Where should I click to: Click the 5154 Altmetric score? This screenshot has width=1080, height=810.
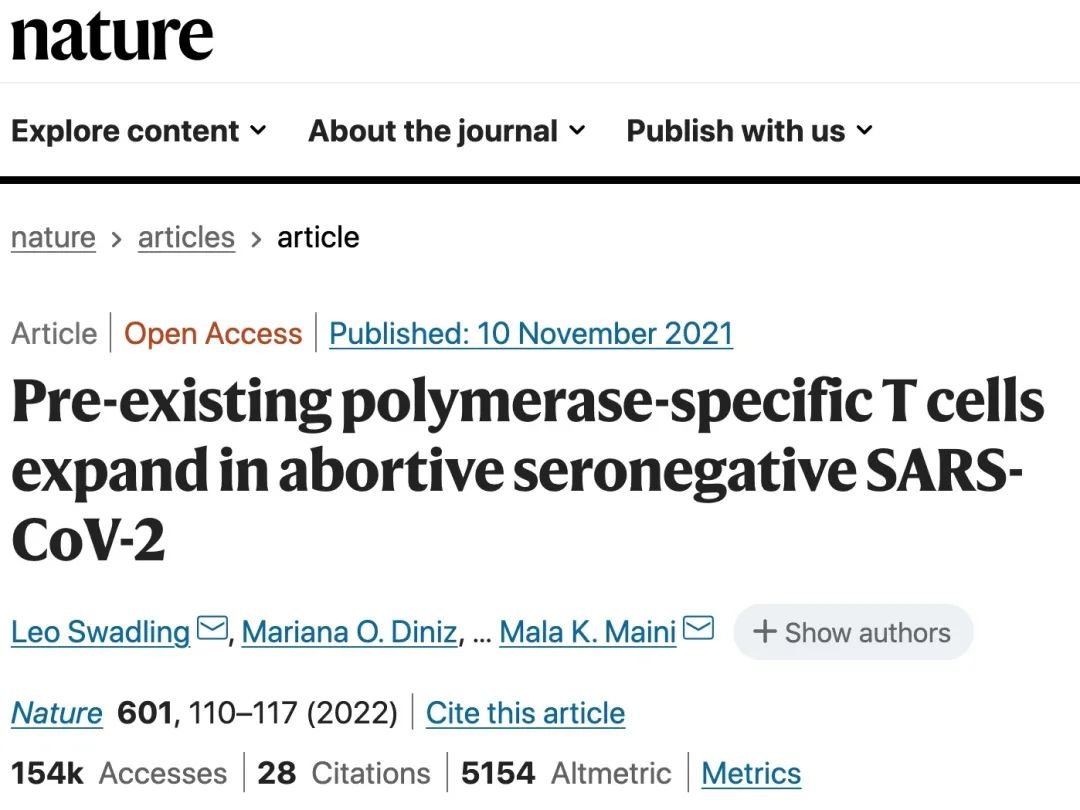(565, 773)
